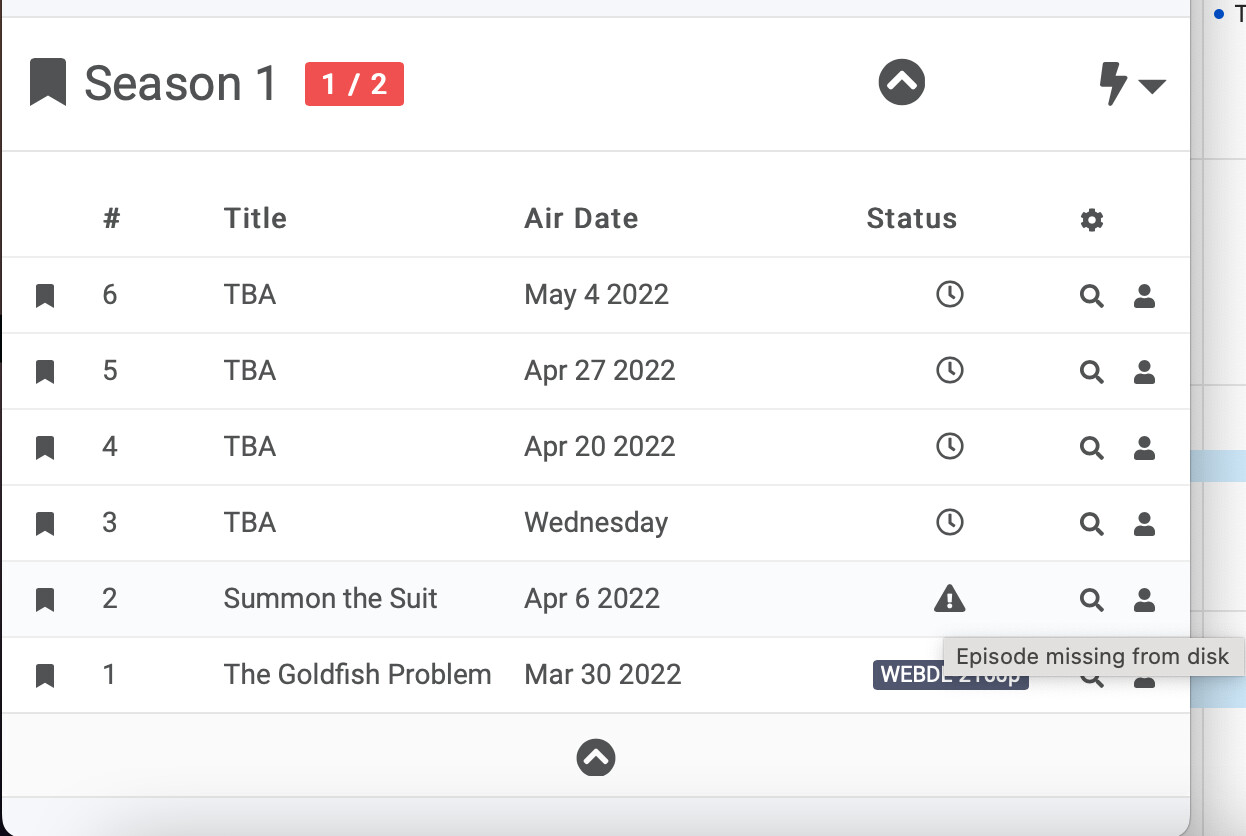Screen dimensions: 1246x836
Task: Open table column options gear icon
Action: 1092,220
